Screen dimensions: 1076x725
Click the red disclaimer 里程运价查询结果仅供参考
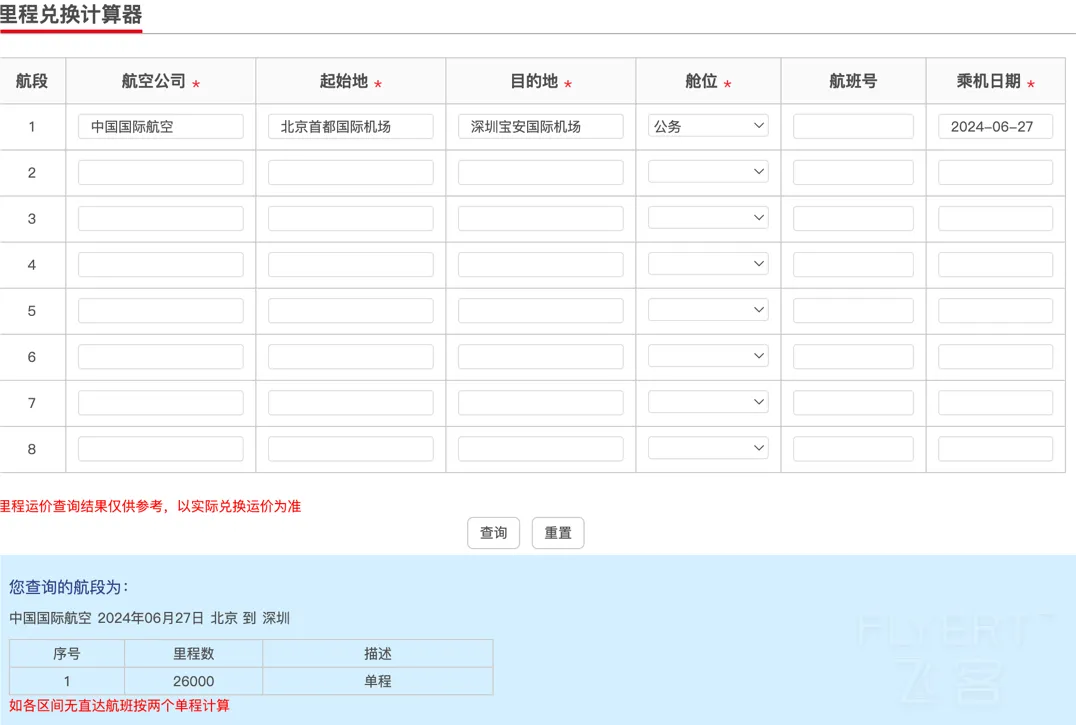click(x=82, y=506)
